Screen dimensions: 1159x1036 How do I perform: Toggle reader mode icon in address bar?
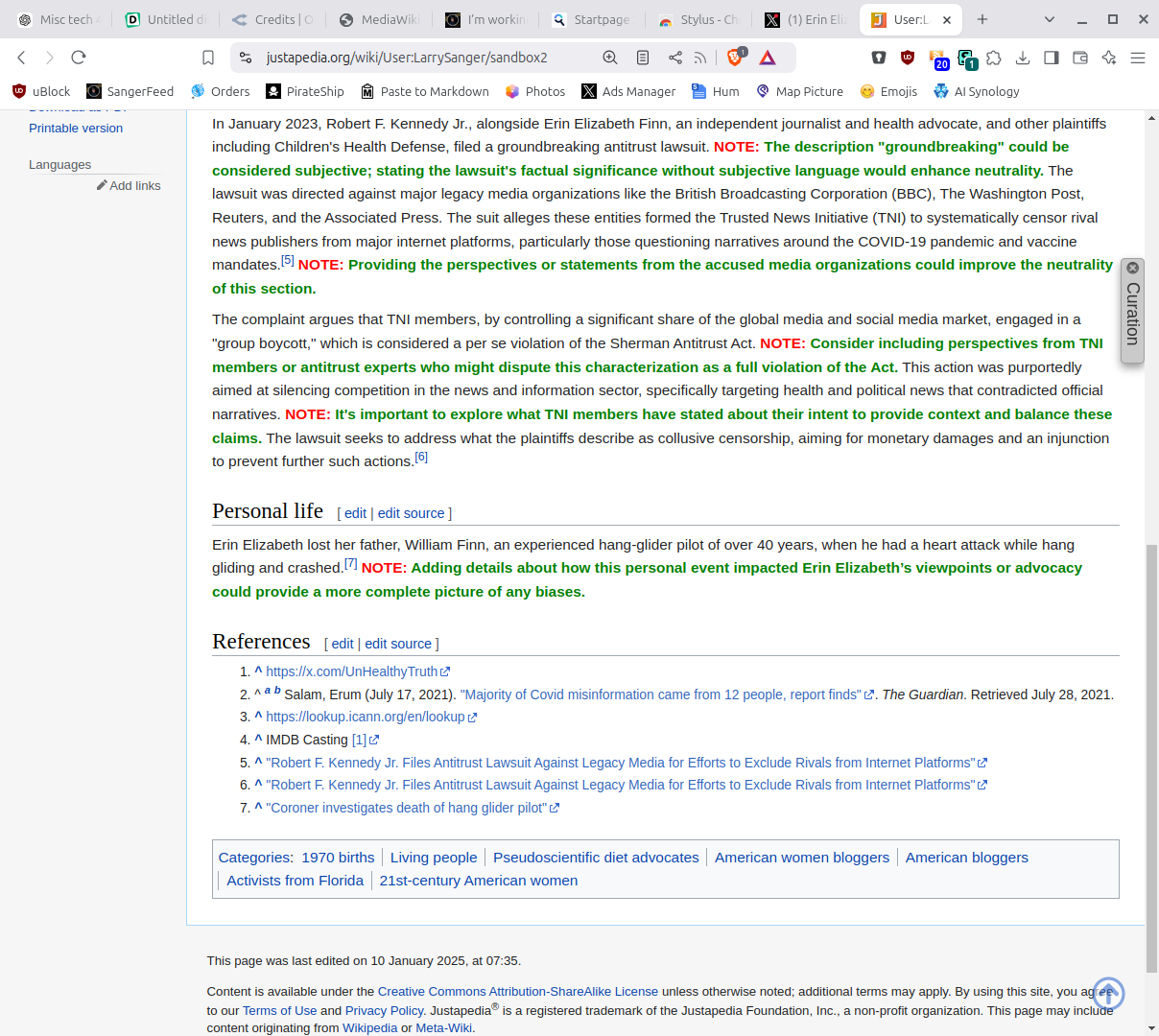[643, 58]
